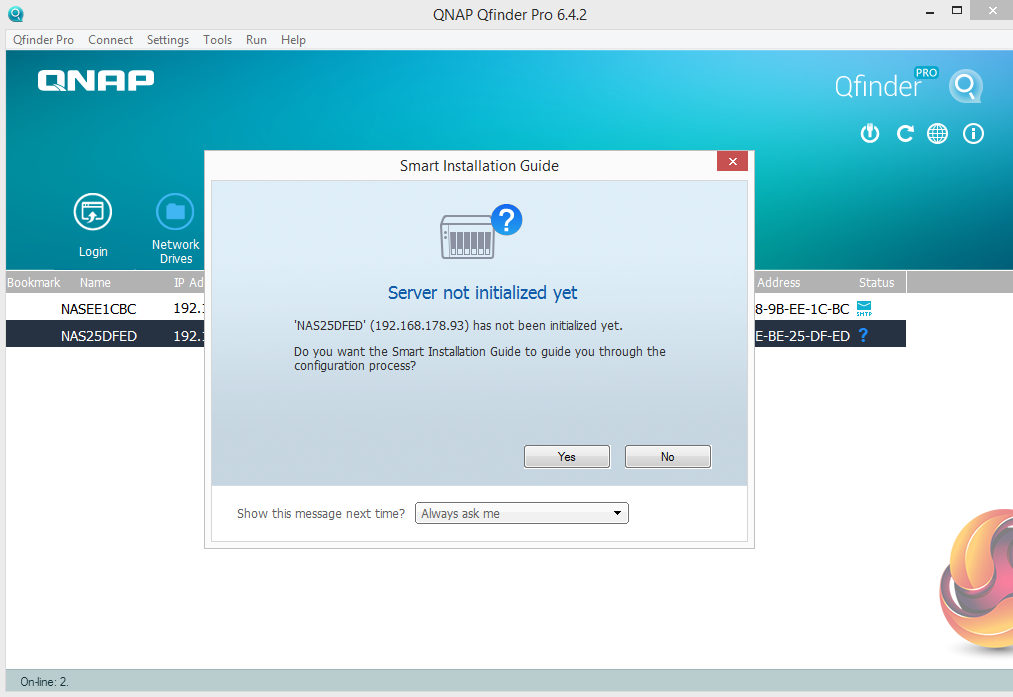Screen dimensions: 1013x697
Task: Minimize the Qfinder Pro window
Action: 930,12
